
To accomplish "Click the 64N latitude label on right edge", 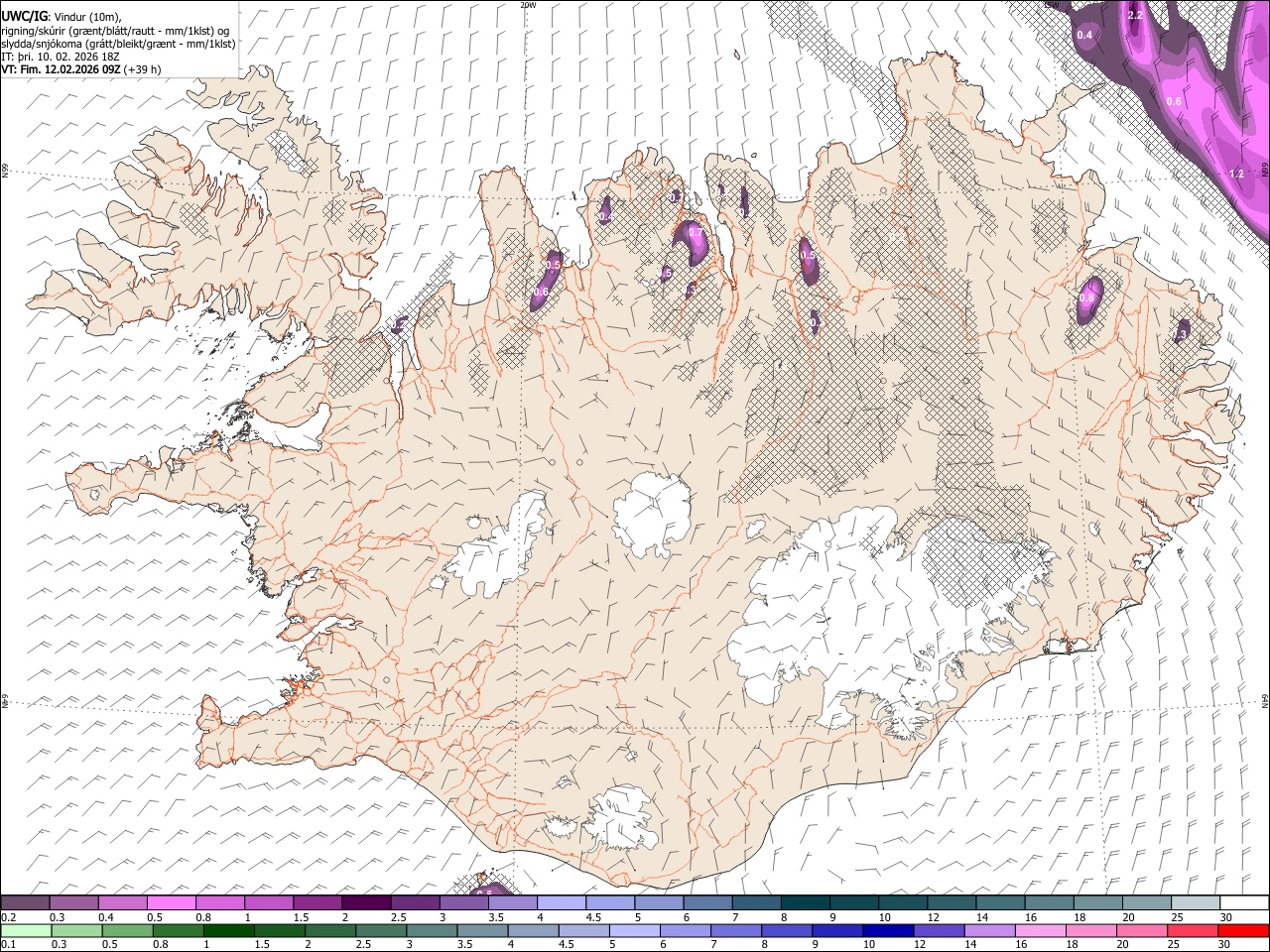I will coord(1266,700).
